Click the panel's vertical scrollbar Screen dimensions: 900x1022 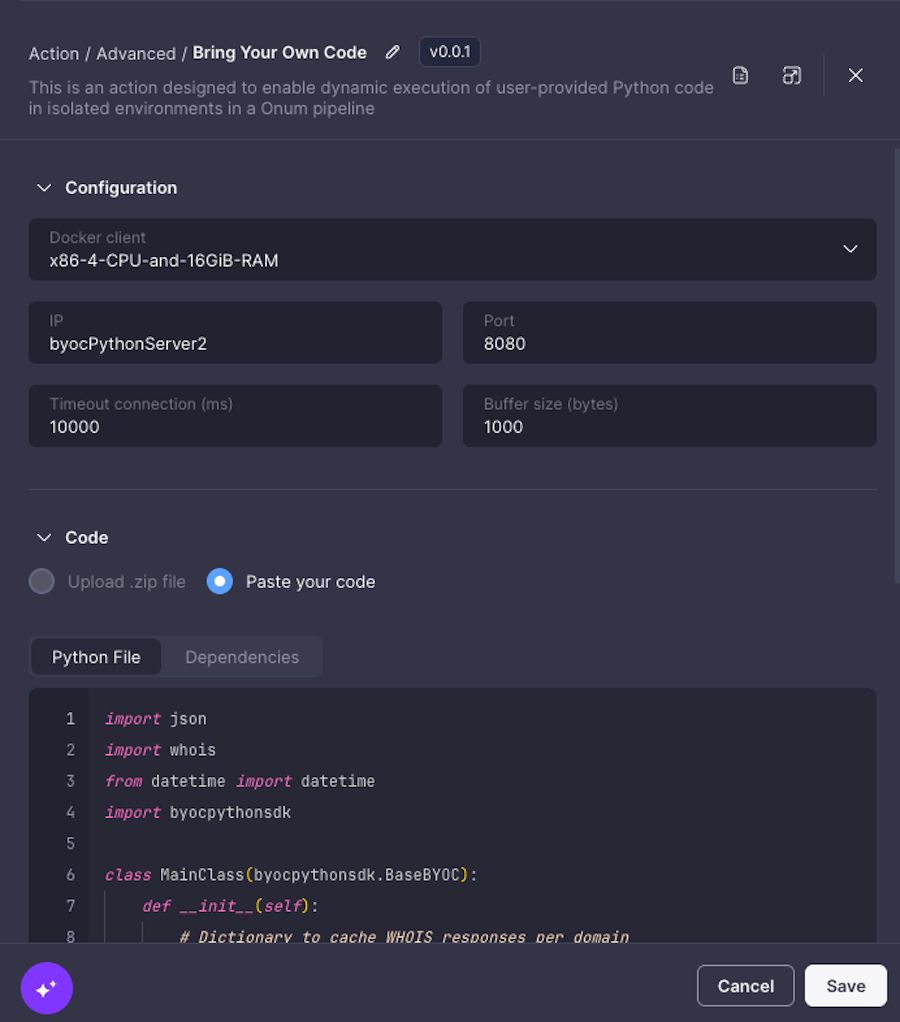coord(897,365)
